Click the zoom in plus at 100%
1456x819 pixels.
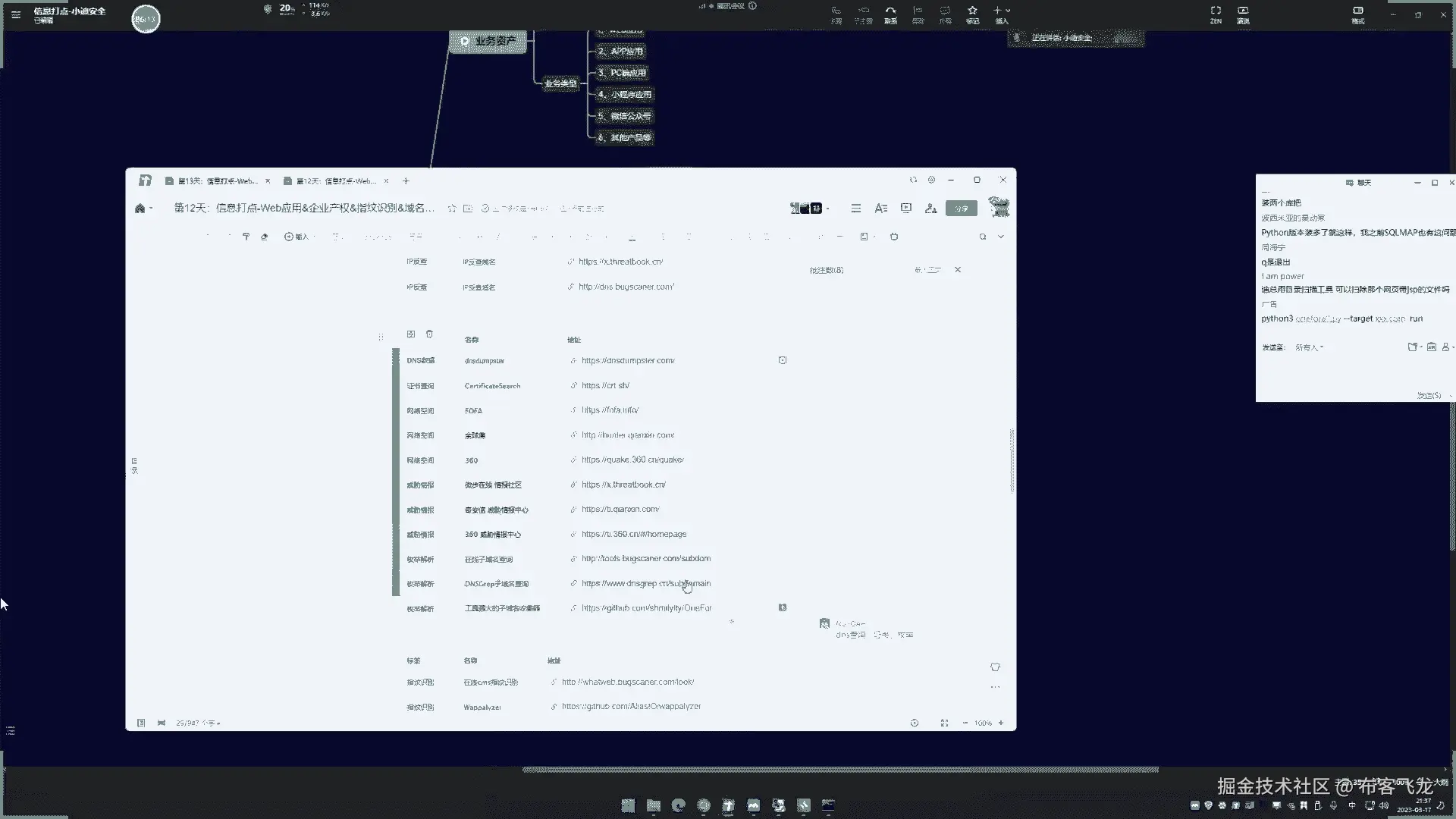click(1001, 723)
